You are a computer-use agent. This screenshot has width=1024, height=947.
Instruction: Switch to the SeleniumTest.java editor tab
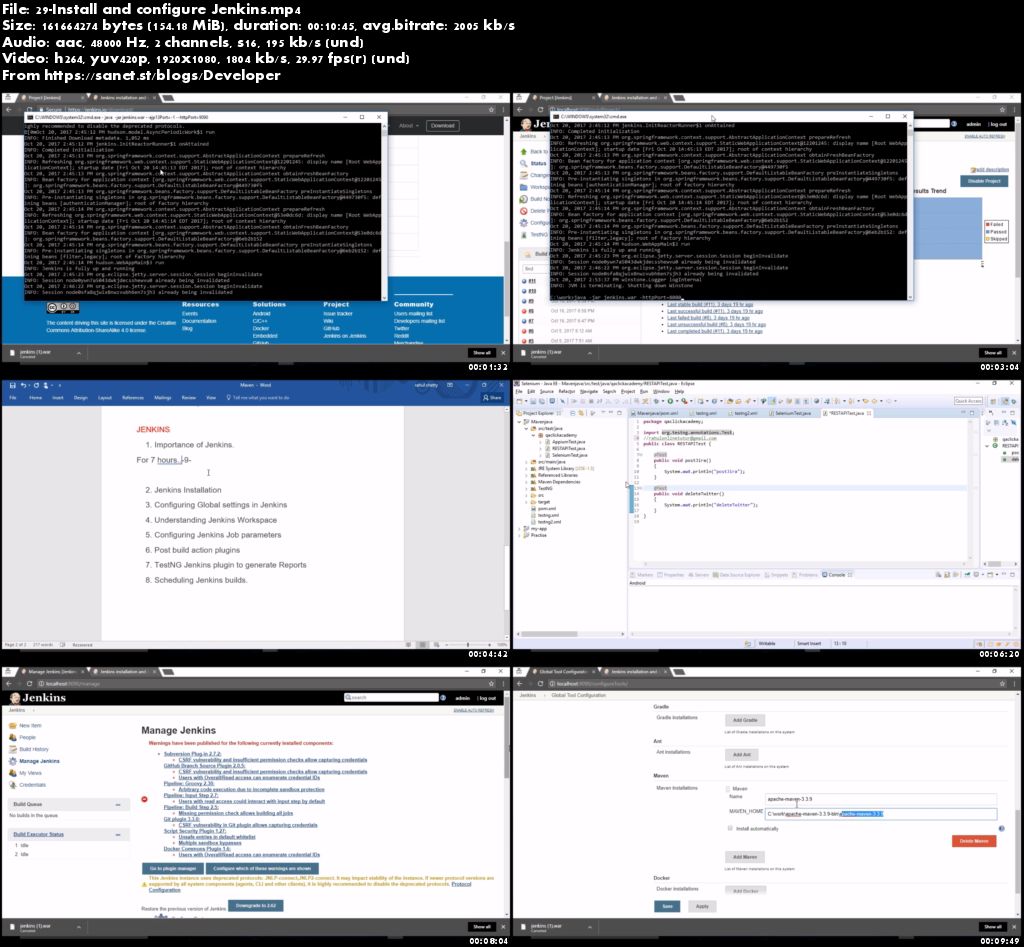click(792, 413)
